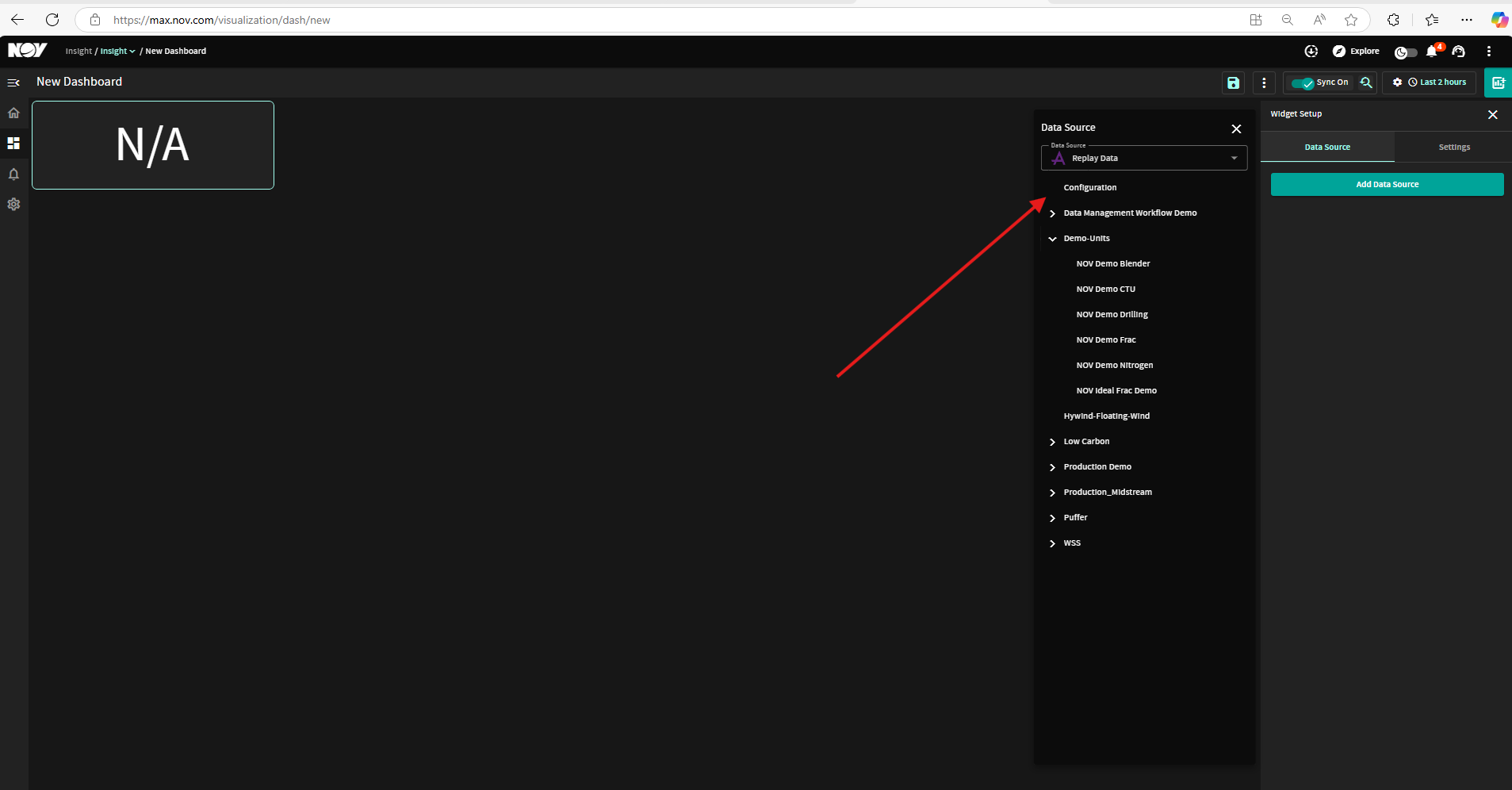Open Settings gear in the sidebar
The height and width of the screenshot is (790, 1512).
pyautogui.click(x=13, y=204)
